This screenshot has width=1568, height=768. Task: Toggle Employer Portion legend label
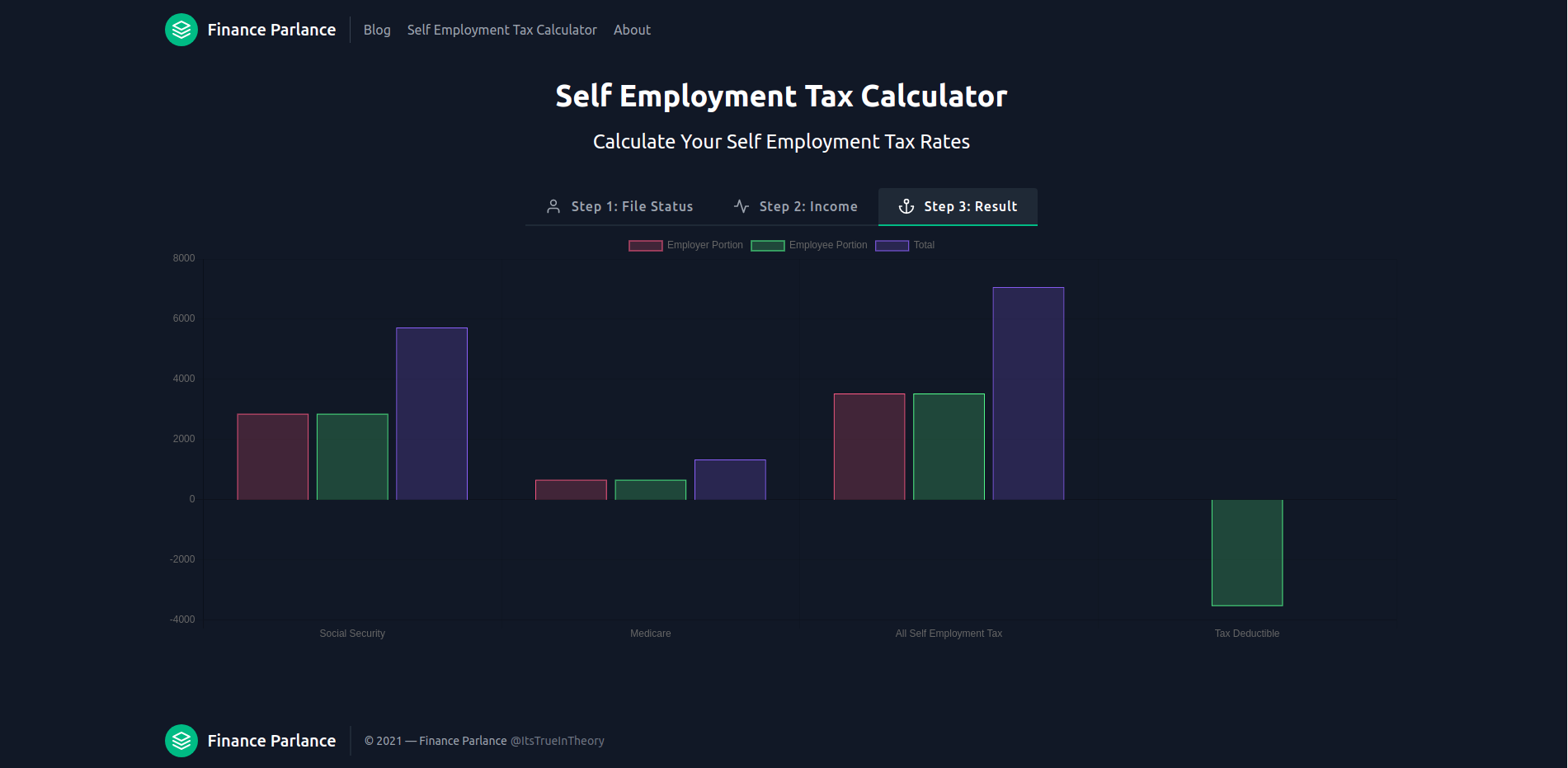coord(704,245)
